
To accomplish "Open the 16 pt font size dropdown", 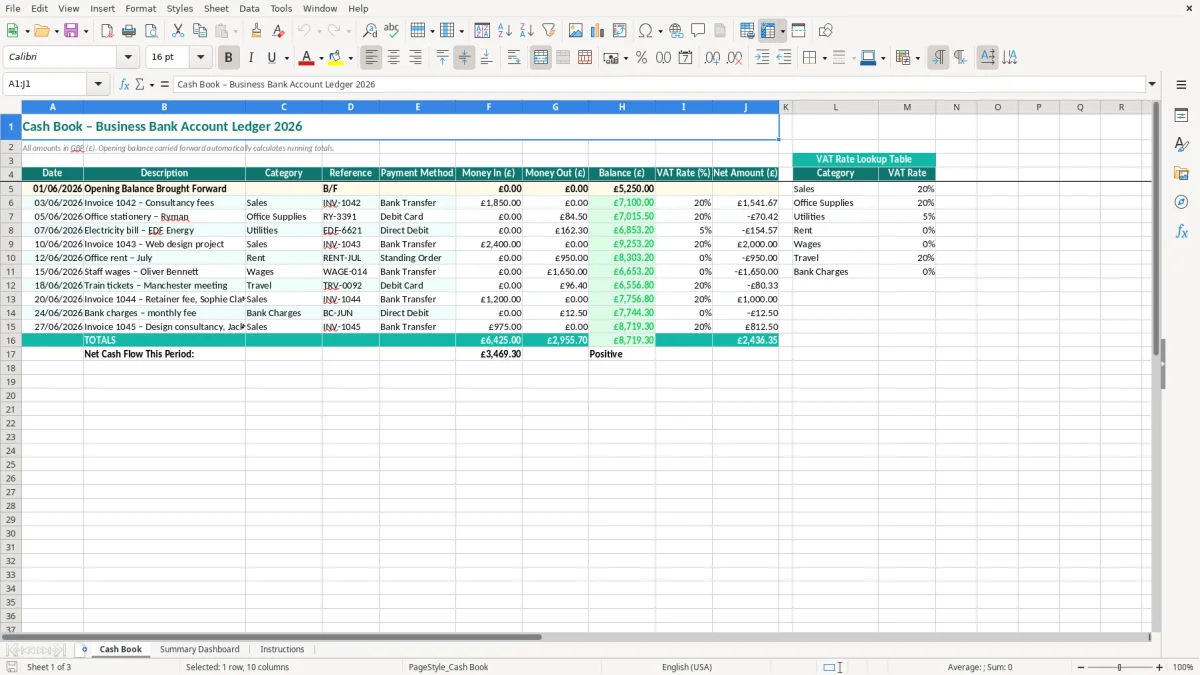I will coord(200,58).
